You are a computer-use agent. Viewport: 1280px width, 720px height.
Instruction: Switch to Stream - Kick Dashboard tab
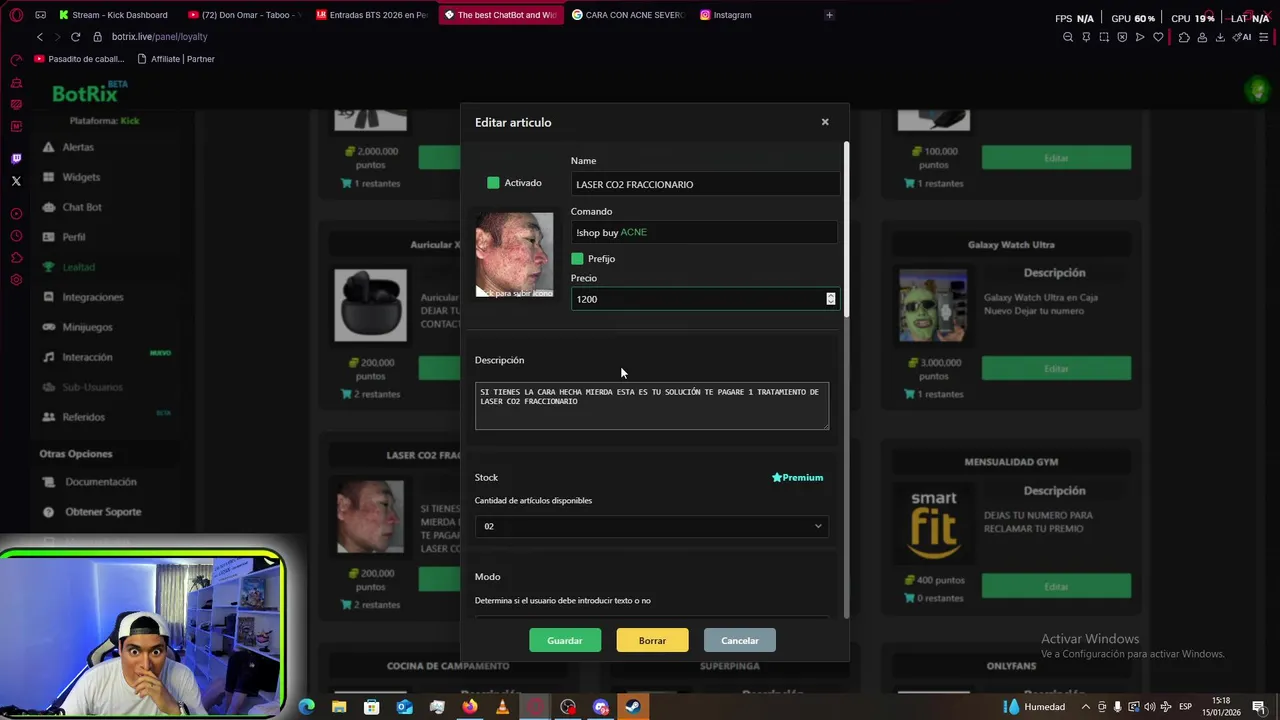(113, 15)
